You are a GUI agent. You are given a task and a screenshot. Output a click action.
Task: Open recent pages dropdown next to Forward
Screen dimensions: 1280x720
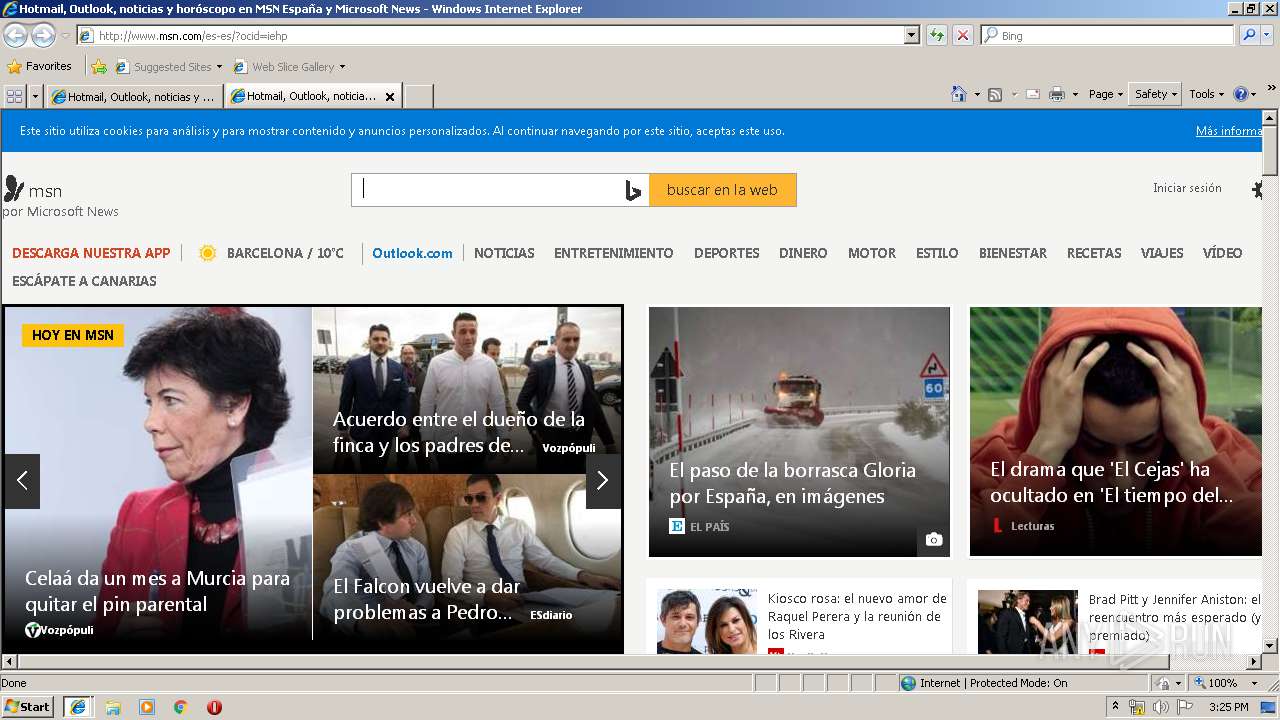[x=66, y=36]
